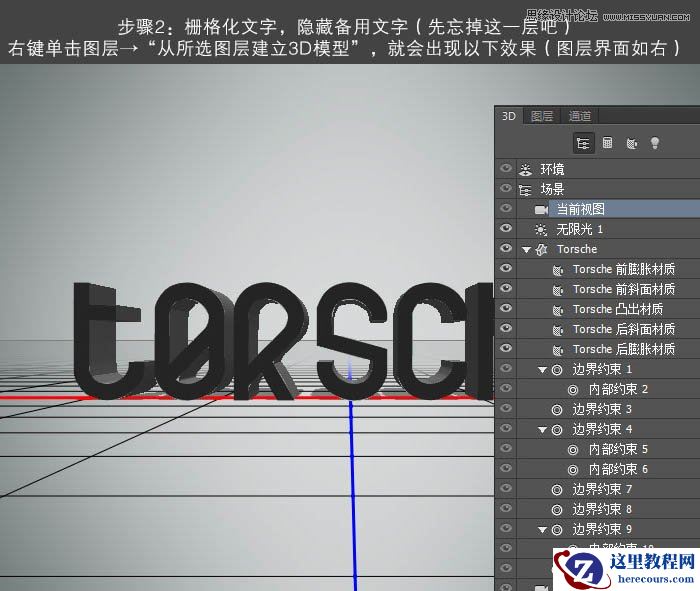Switch to the 通道 tab
Image resolution: width=700 pixels, height=591 pixels.
[579, 116]
